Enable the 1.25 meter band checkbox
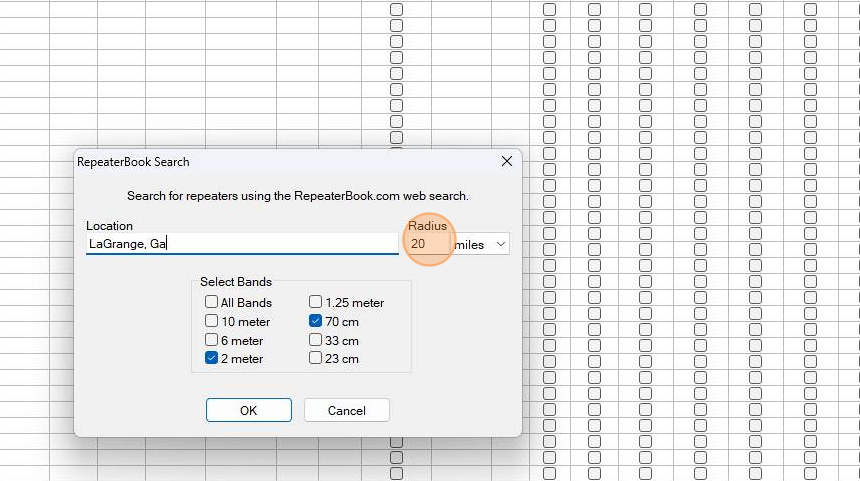860x481 pixels. pyautogui.click(x=315, y=302)
